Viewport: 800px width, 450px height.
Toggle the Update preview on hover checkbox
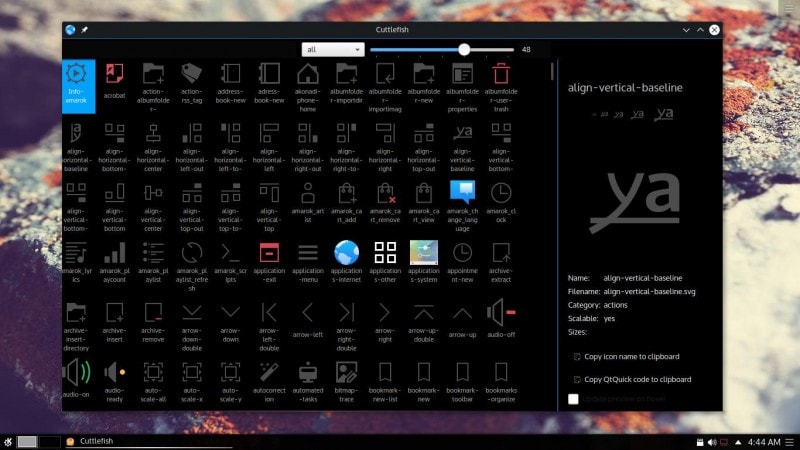click(573, 399)
